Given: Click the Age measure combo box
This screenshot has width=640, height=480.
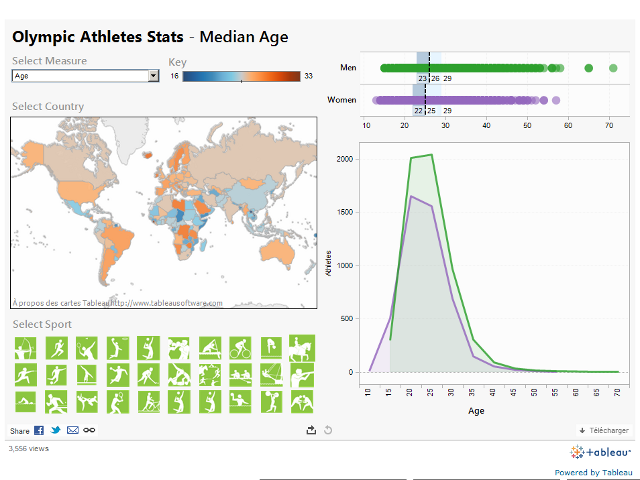Looking at the screenshot, I should [80, 75].
